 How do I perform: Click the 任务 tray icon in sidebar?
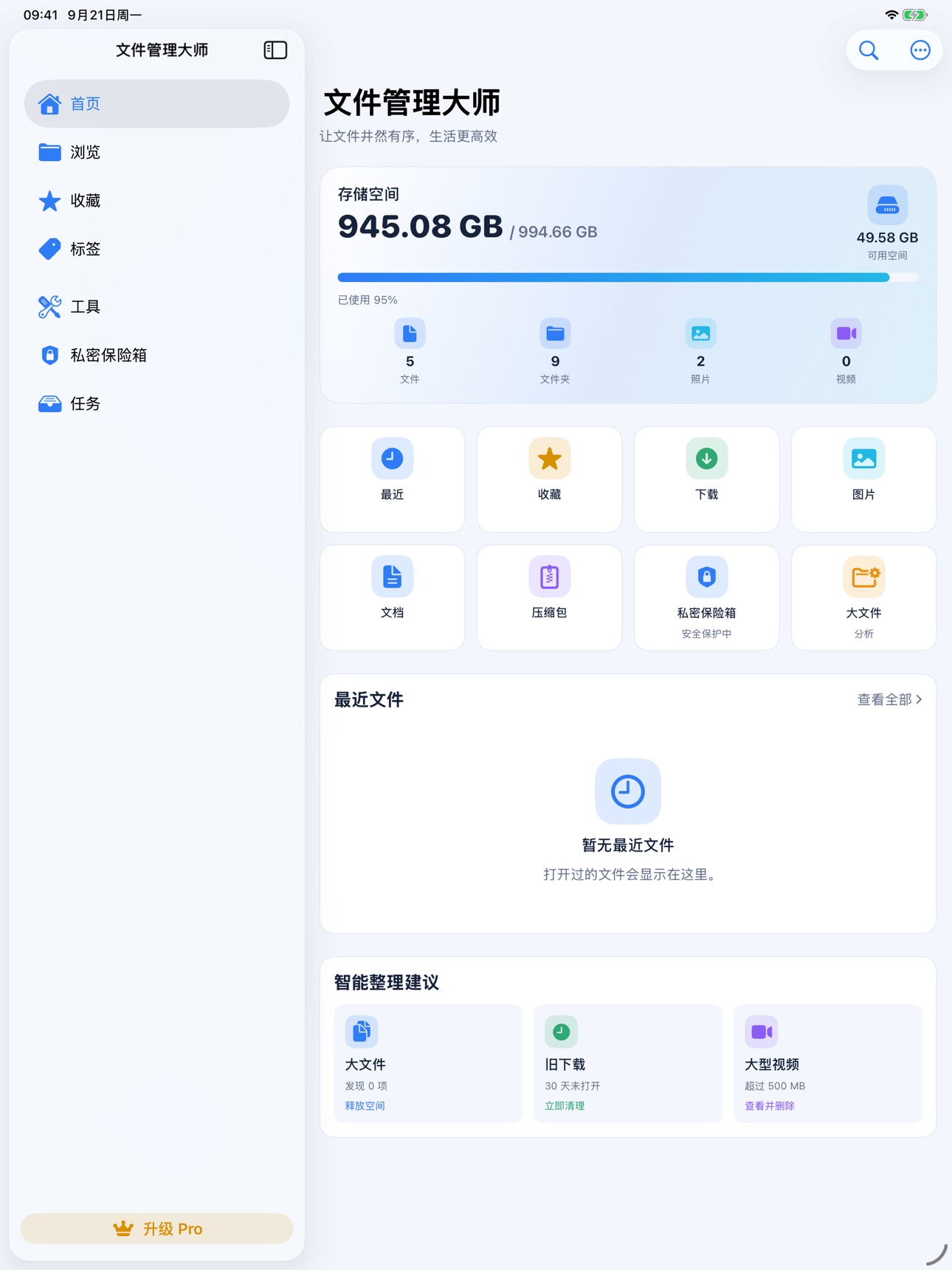coord(49,404)
